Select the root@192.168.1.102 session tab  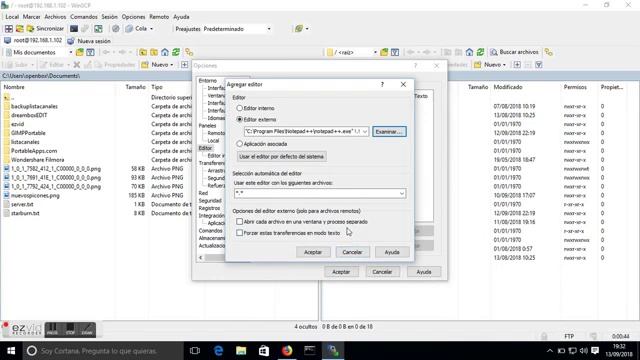click(x=33, y=40)
